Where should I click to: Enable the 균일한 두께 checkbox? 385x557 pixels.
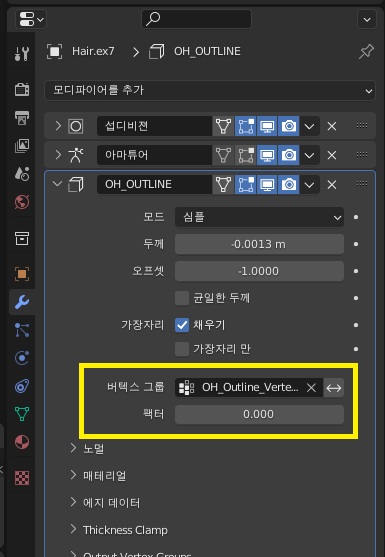click(182, 298)
